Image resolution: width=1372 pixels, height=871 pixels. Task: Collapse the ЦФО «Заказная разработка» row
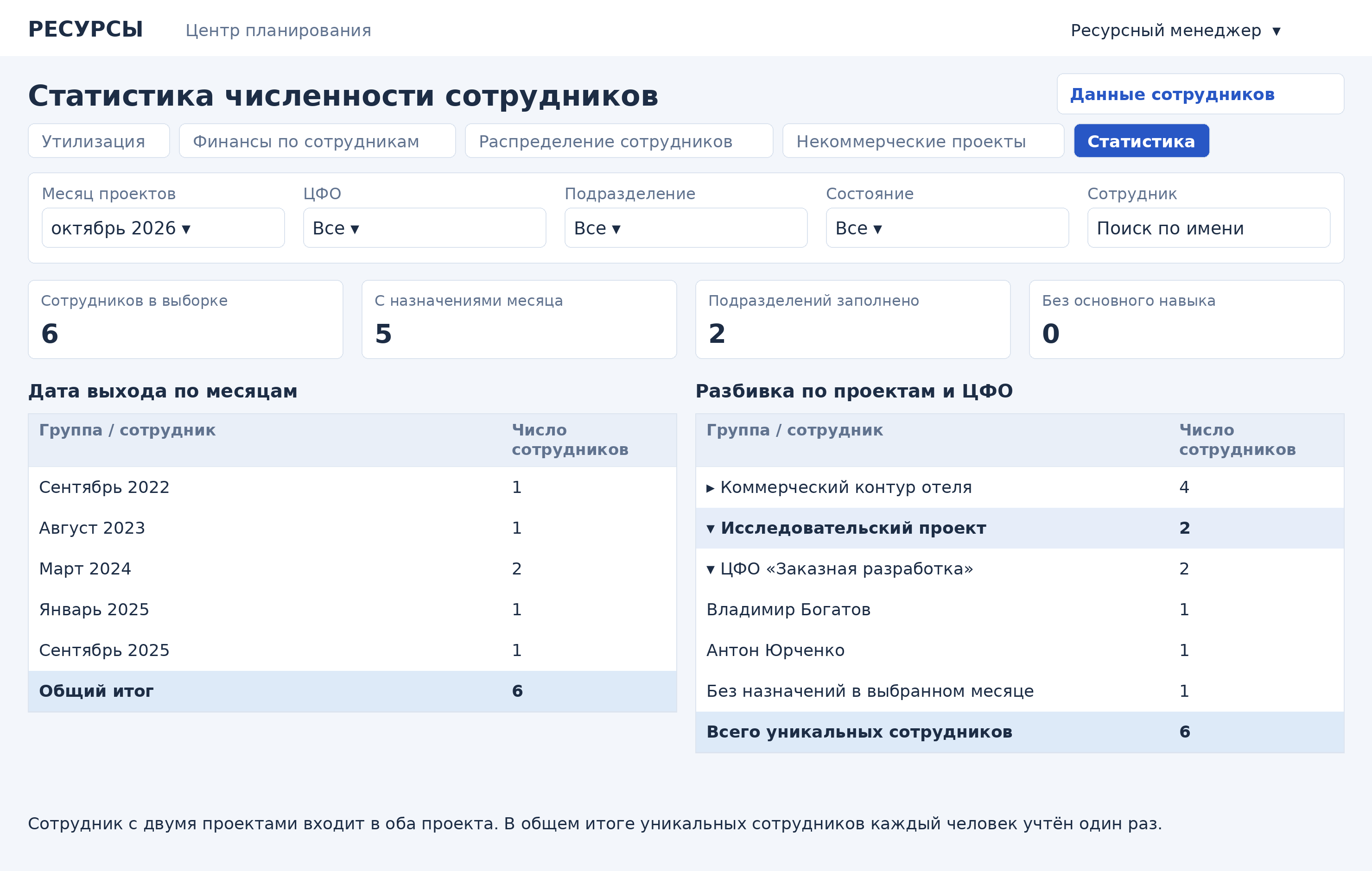click(1019, 568)
